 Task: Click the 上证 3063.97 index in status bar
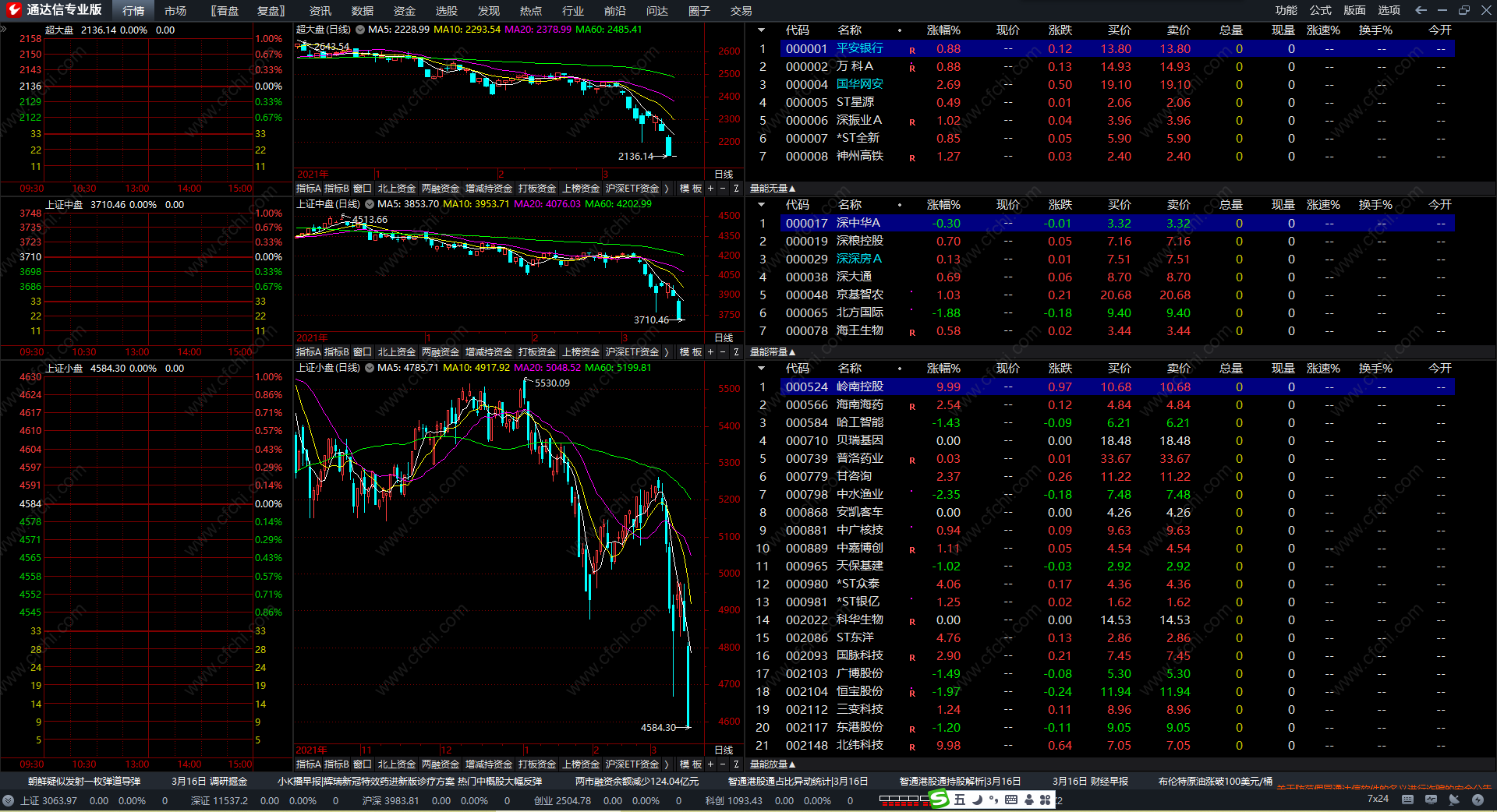[48, 800]
